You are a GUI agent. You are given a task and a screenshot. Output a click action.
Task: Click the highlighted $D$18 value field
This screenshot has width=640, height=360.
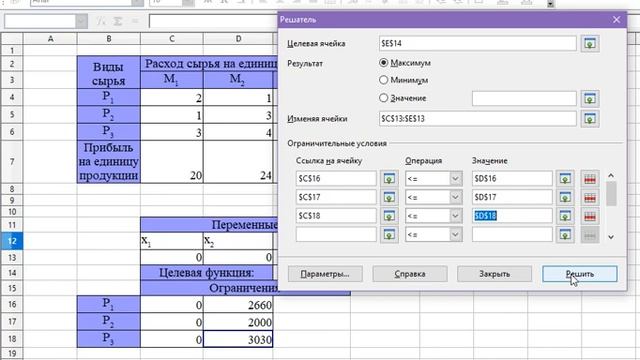coord(512,216)
